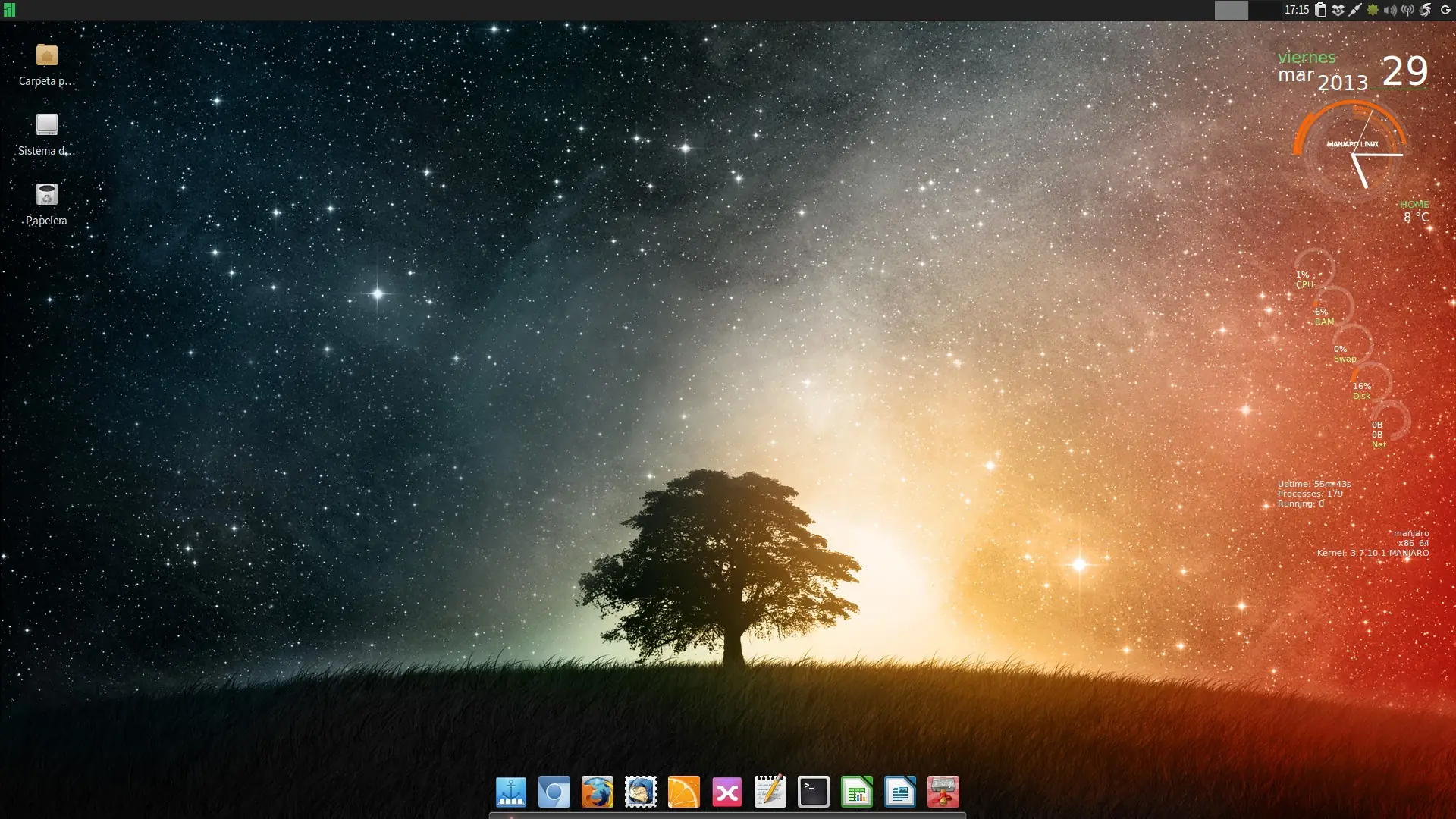The image size is (1456, 819).
Task: Click the 17:15 panel clock
Action: click(x=1297, y=10)
